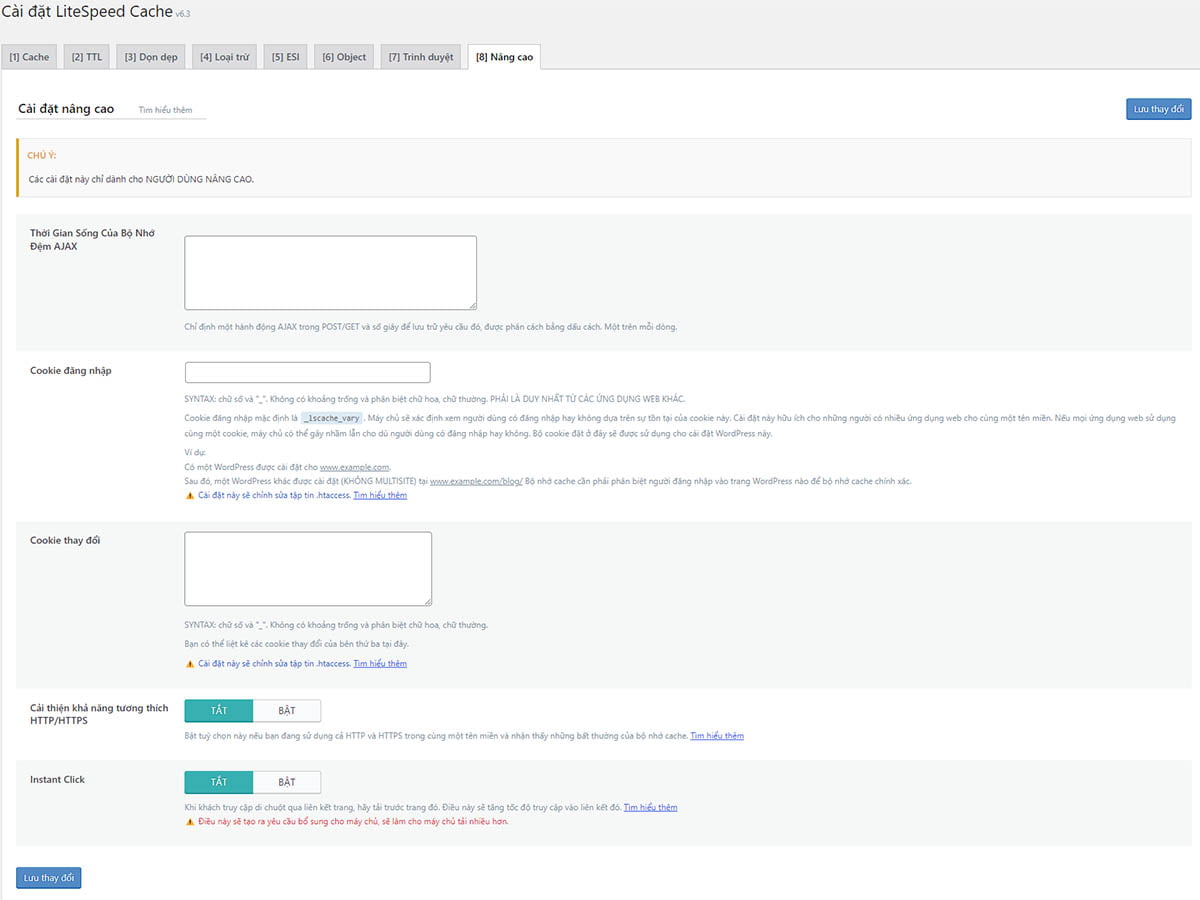Screen dimensions: 1200x900
Task: Click the Cookie đăng nhập setting label
Action: tap(71, 371)
